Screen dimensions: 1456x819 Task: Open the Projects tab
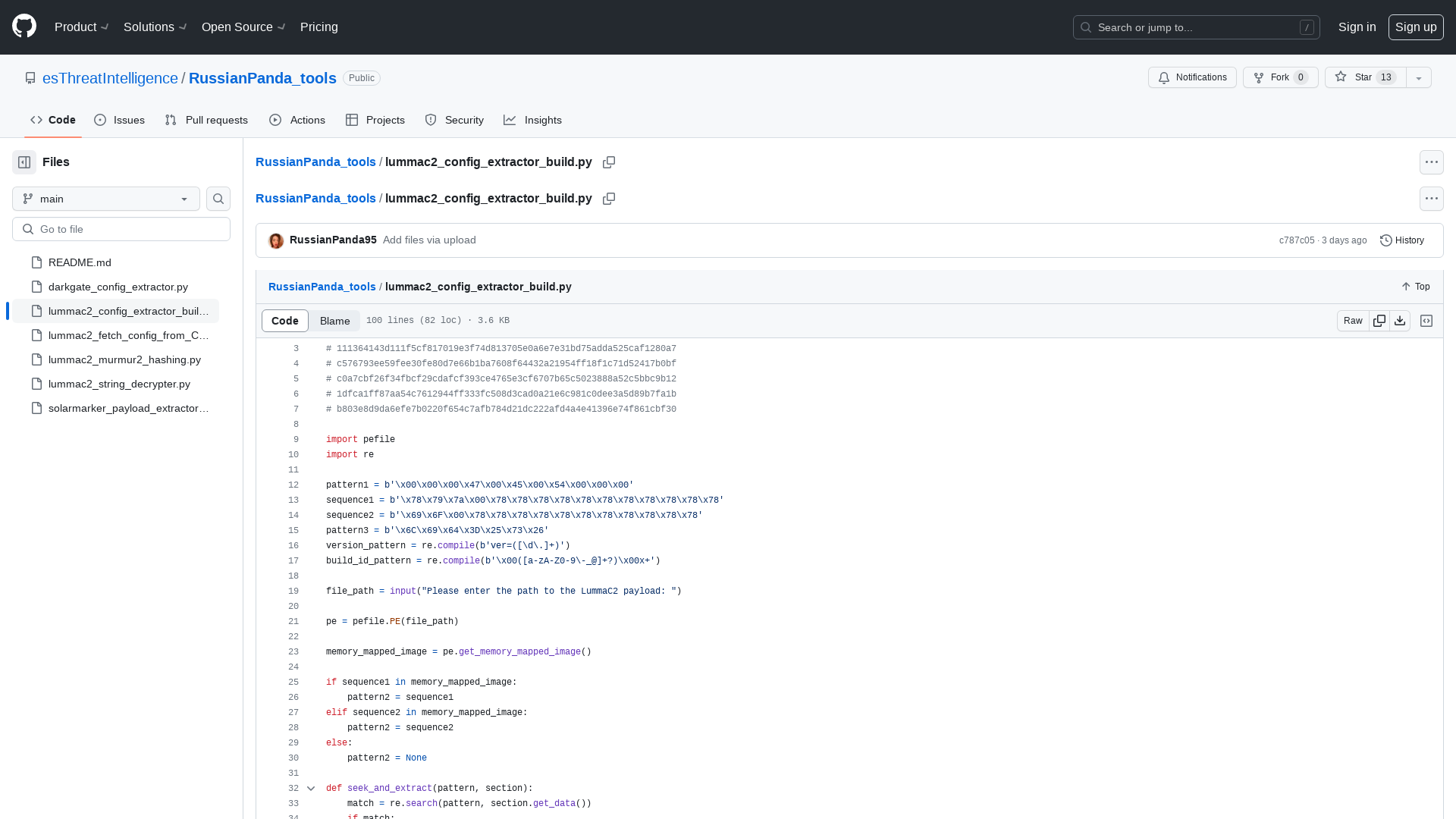coord(375,120)
